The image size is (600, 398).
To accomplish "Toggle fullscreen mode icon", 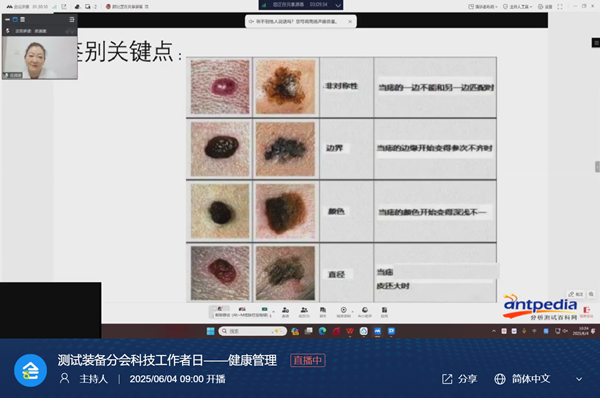I will pos(560,7).
